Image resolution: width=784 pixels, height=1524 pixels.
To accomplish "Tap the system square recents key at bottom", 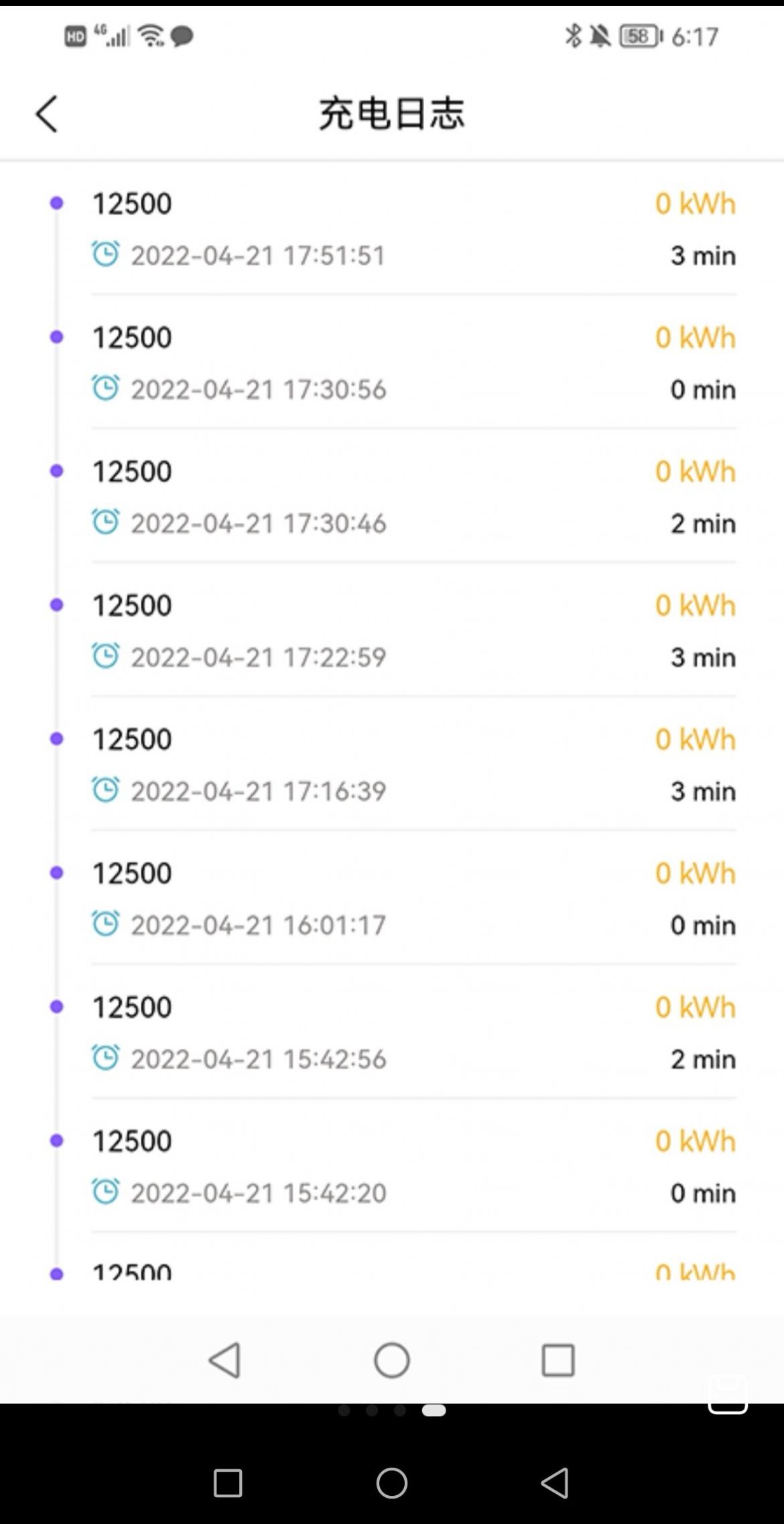I will pos(227,1483).
